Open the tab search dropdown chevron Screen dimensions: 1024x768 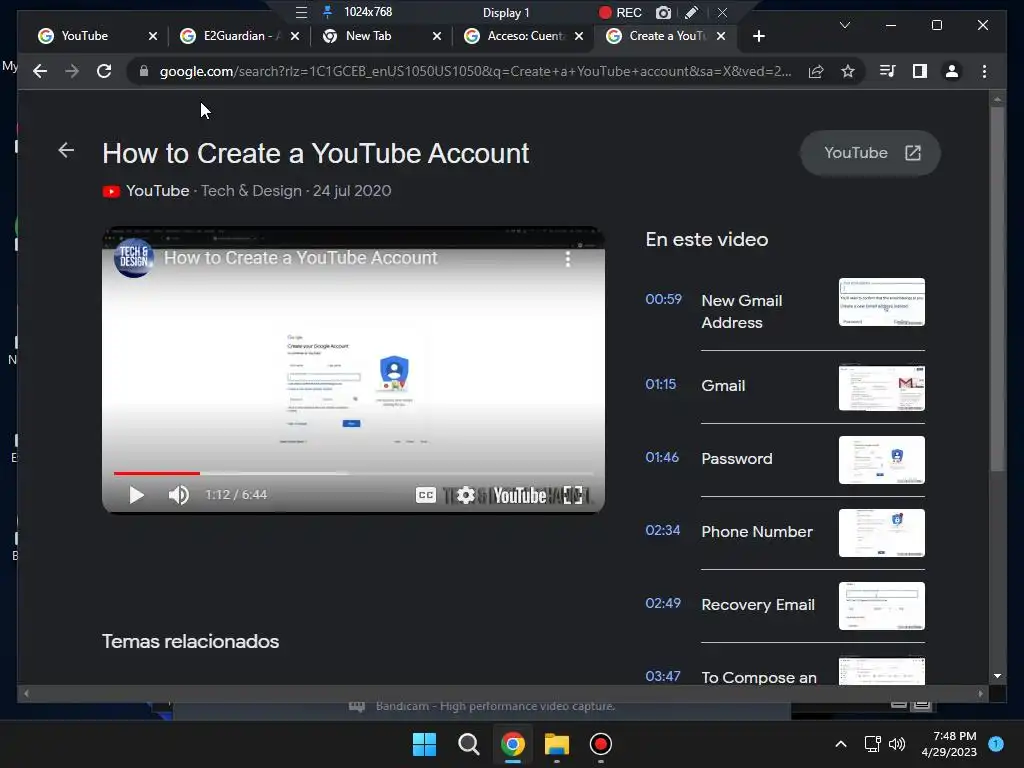[844, 25]
